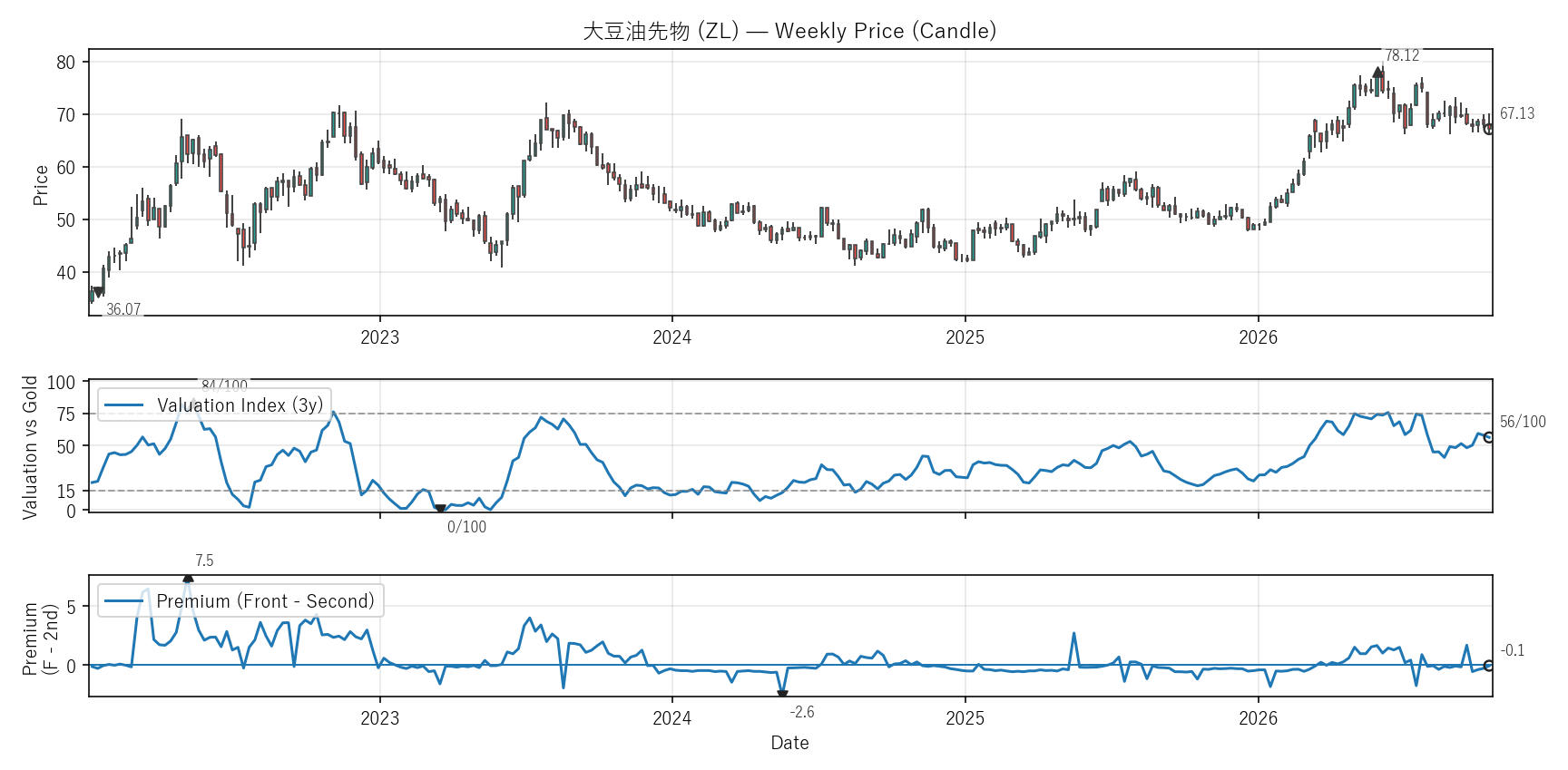The image size is (1568, 770).
Task: Click the 'Price' y-axis label
Action: coord(40,184)
